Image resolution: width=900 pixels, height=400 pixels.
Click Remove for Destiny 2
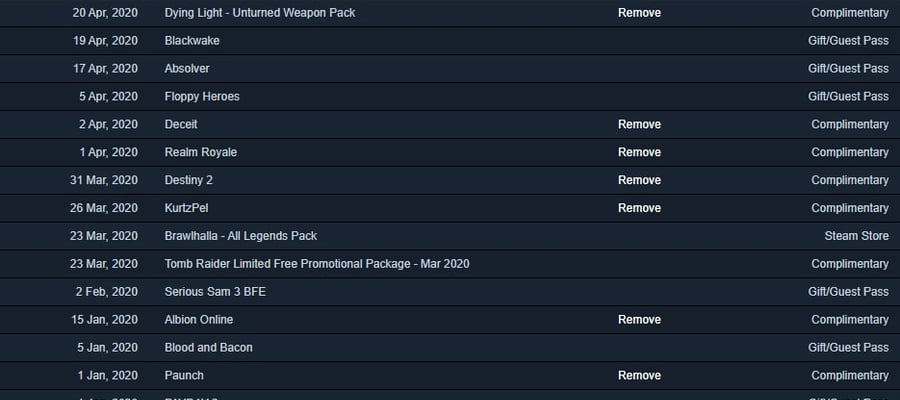coord(639,180)
